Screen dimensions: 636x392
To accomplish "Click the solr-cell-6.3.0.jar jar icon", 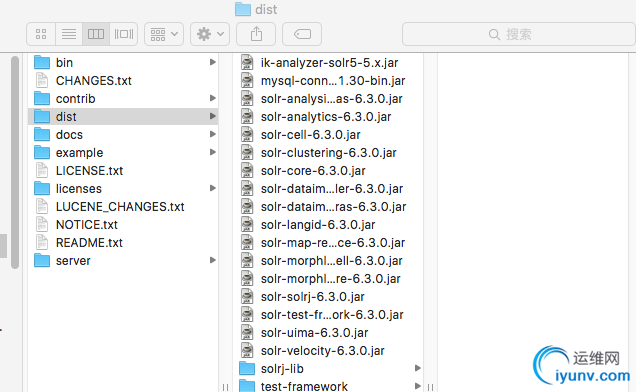I will [247, 134].
